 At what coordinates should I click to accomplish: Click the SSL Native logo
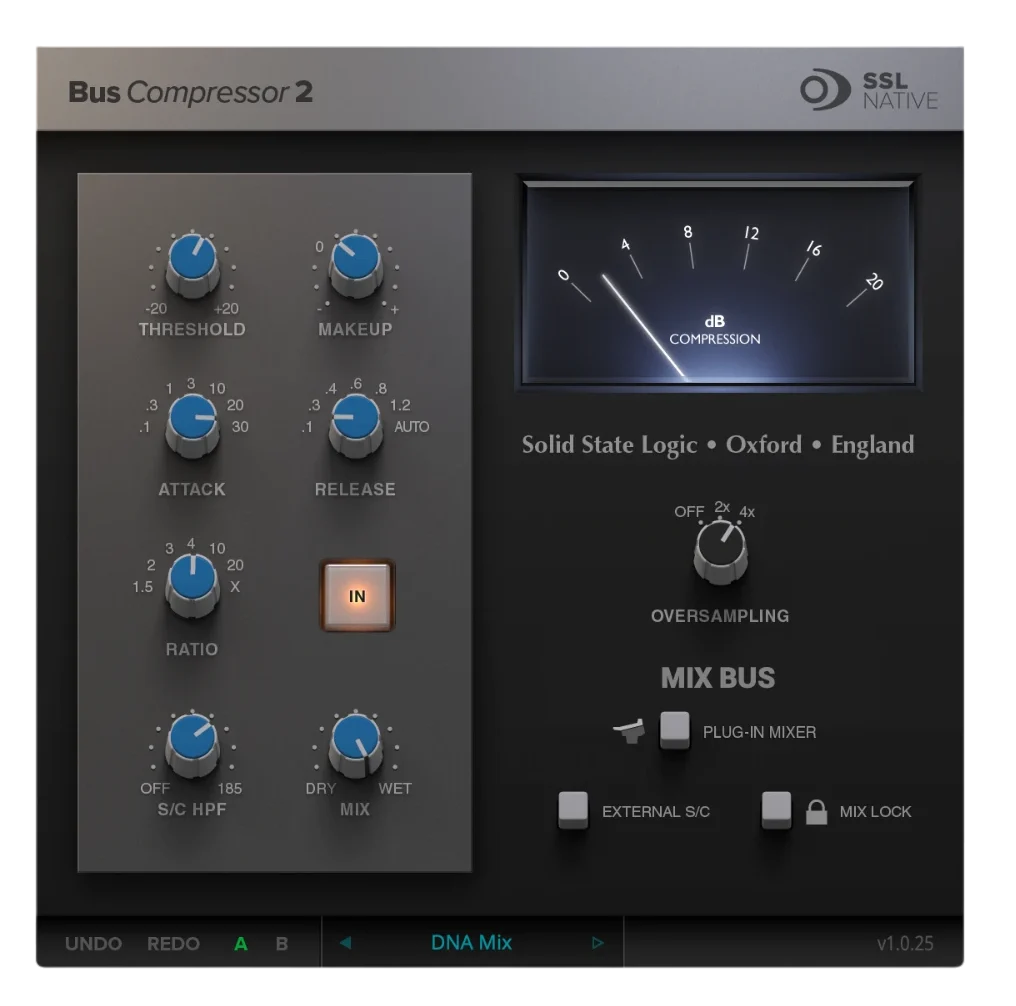pos(869,91)
